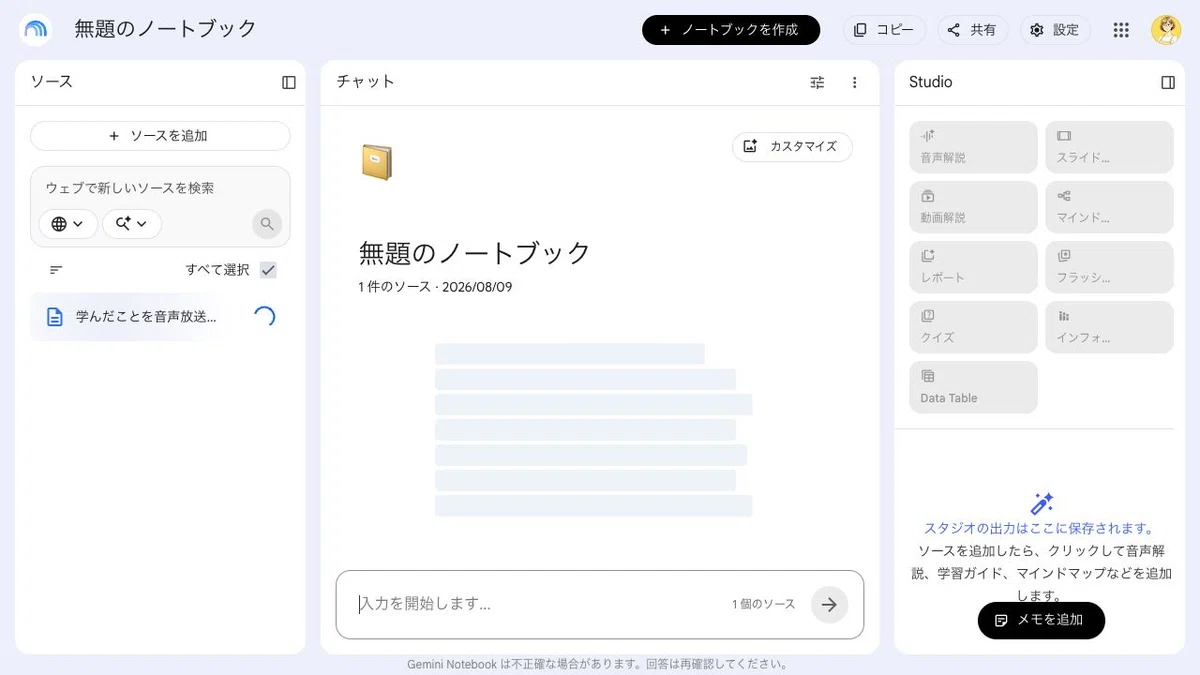
Task: Click the 1 件のソース · 2026/08/09 text
Action: click(x=436, y=287)
